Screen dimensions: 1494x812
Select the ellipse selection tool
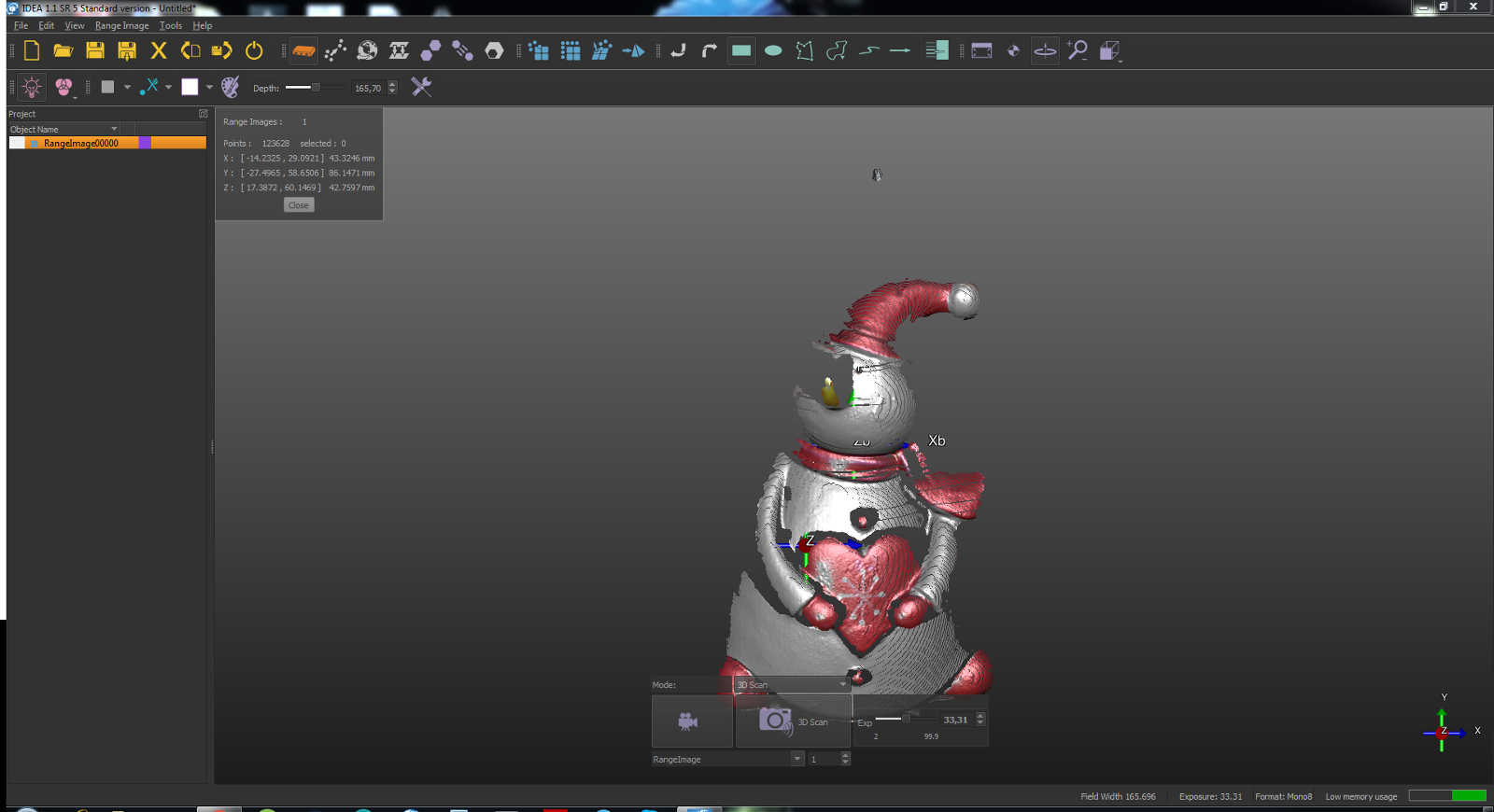coord(773,50)
